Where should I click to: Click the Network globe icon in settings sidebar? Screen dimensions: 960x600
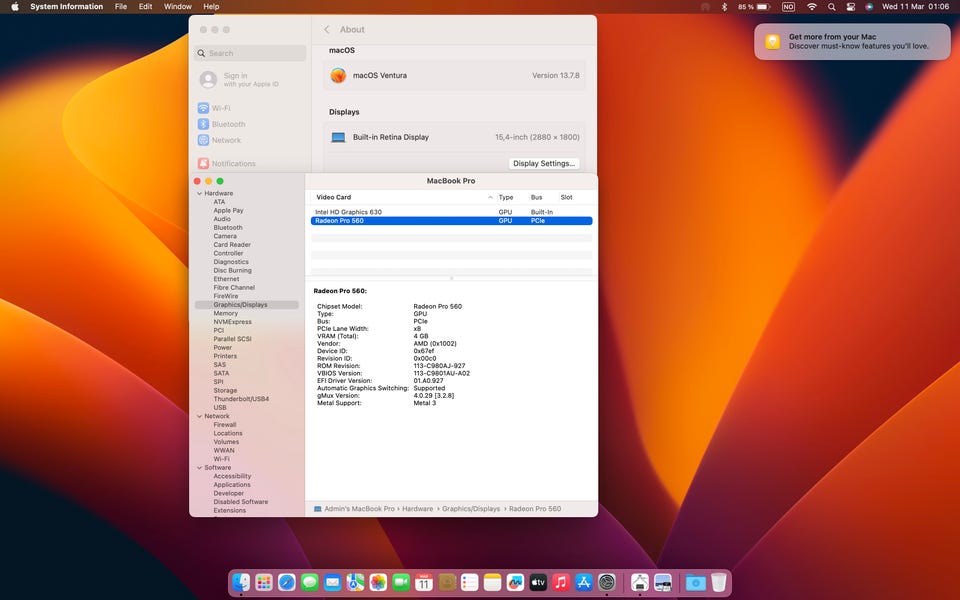point(203,140)
